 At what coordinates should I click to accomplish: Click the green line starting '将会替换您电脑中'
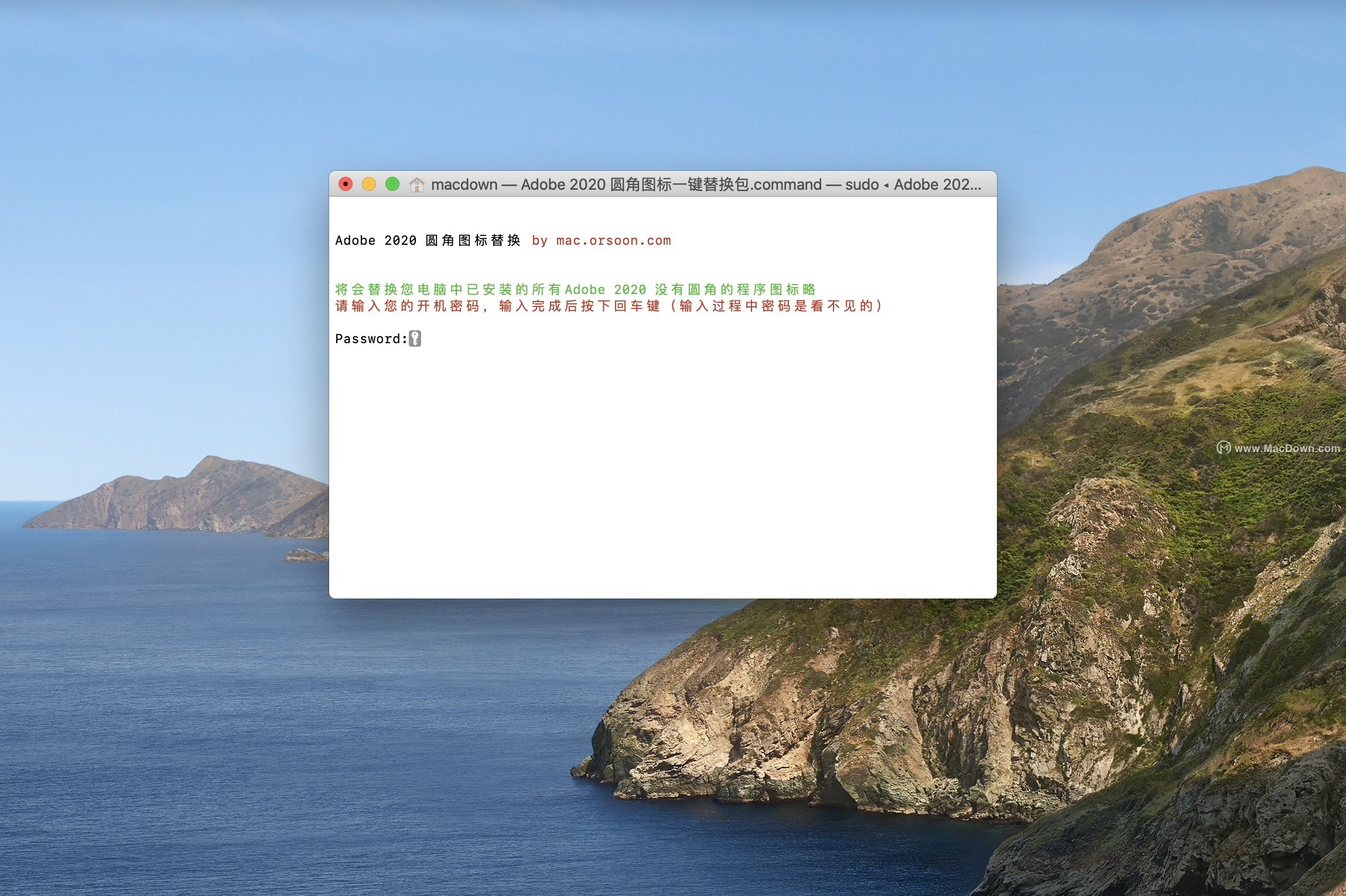tap(575, 289)
